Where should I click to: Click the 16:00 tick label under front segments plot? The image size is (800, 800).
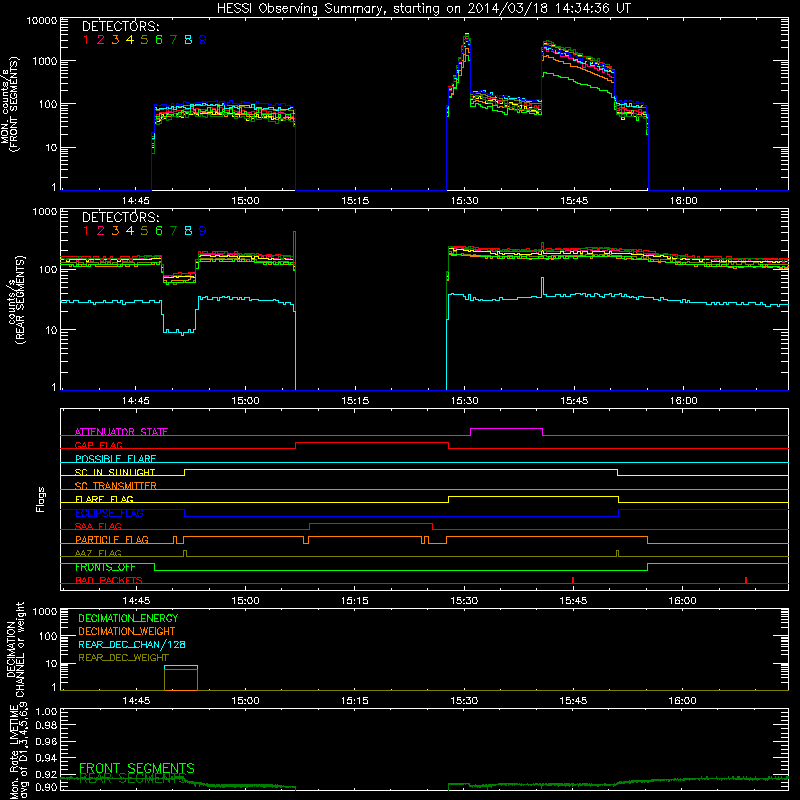[683, 201]
